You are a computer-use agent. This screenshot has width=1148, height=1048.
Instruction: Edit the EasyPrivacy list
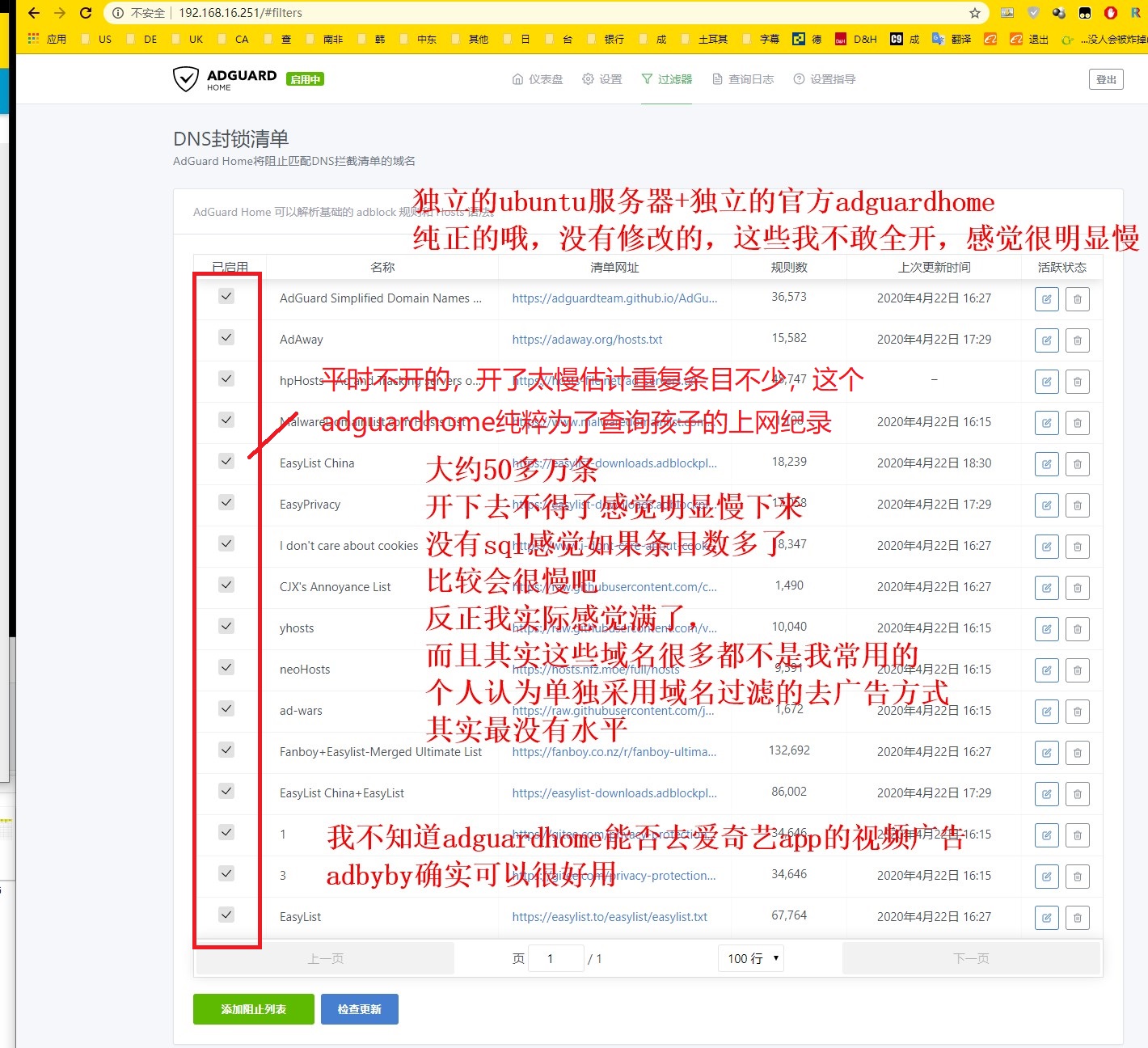[1047, 505]
